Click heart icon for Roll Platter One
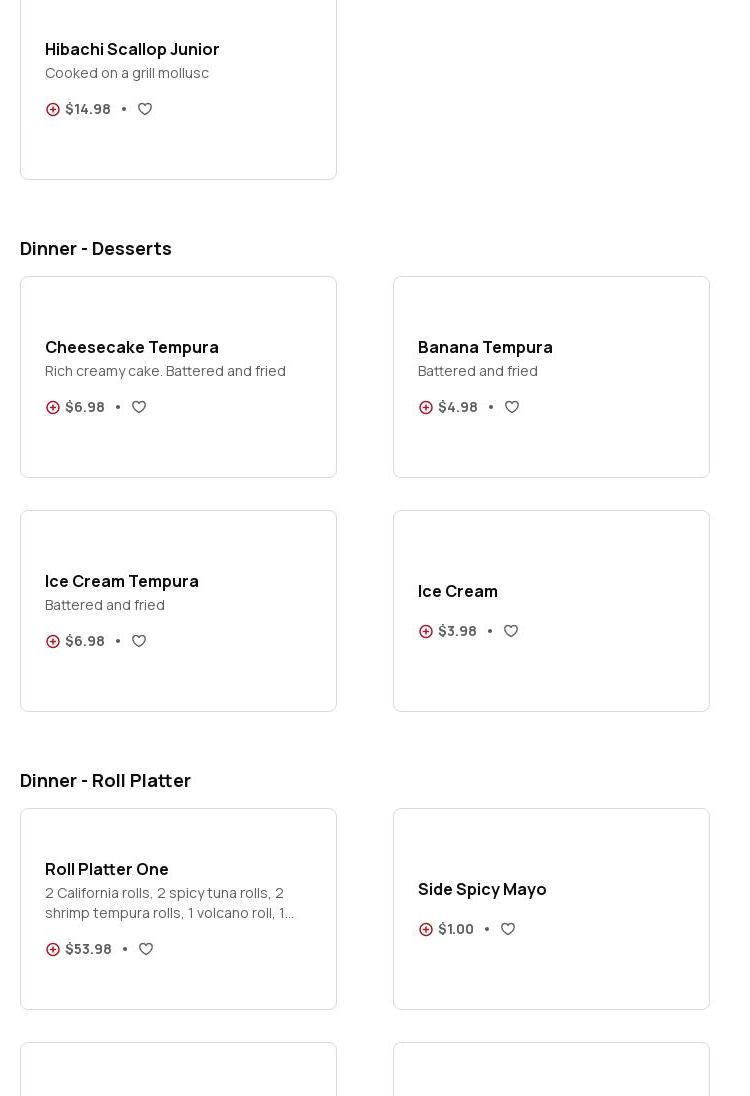 pos(146,949)
